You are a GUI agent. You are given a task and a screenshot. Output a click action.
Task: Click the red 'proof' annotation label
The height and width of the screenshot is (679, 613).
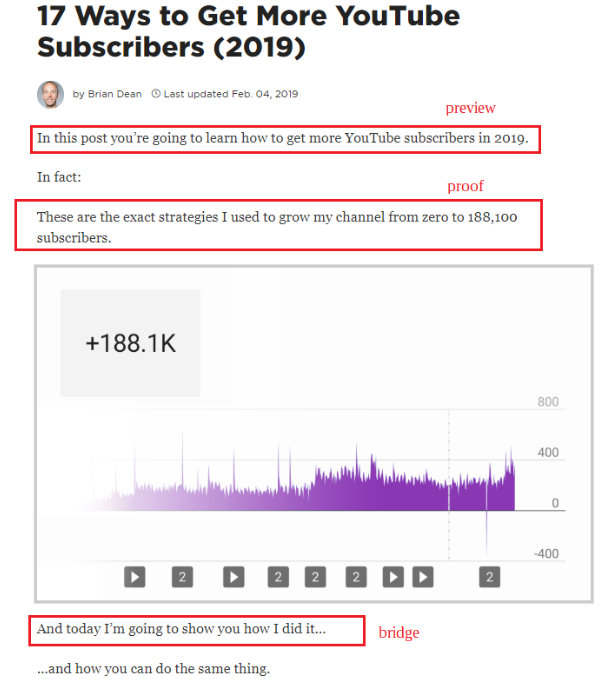(465, 187)
